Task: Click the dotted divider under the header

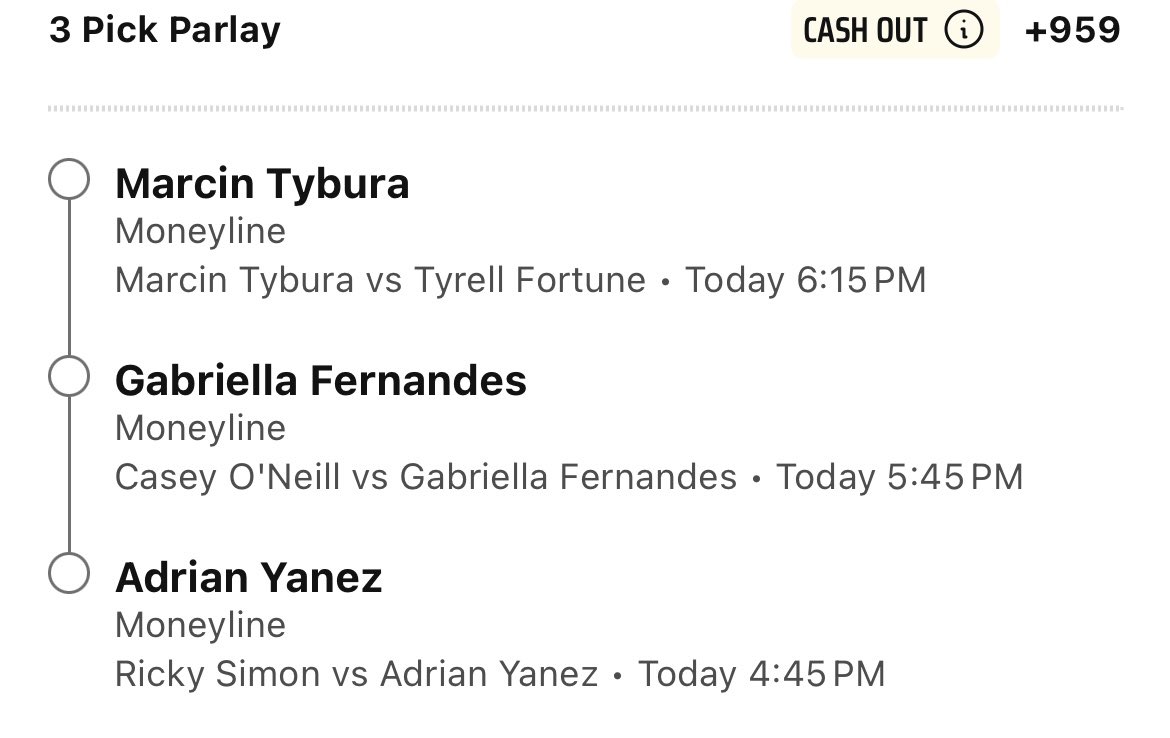Action: point(585,108)
